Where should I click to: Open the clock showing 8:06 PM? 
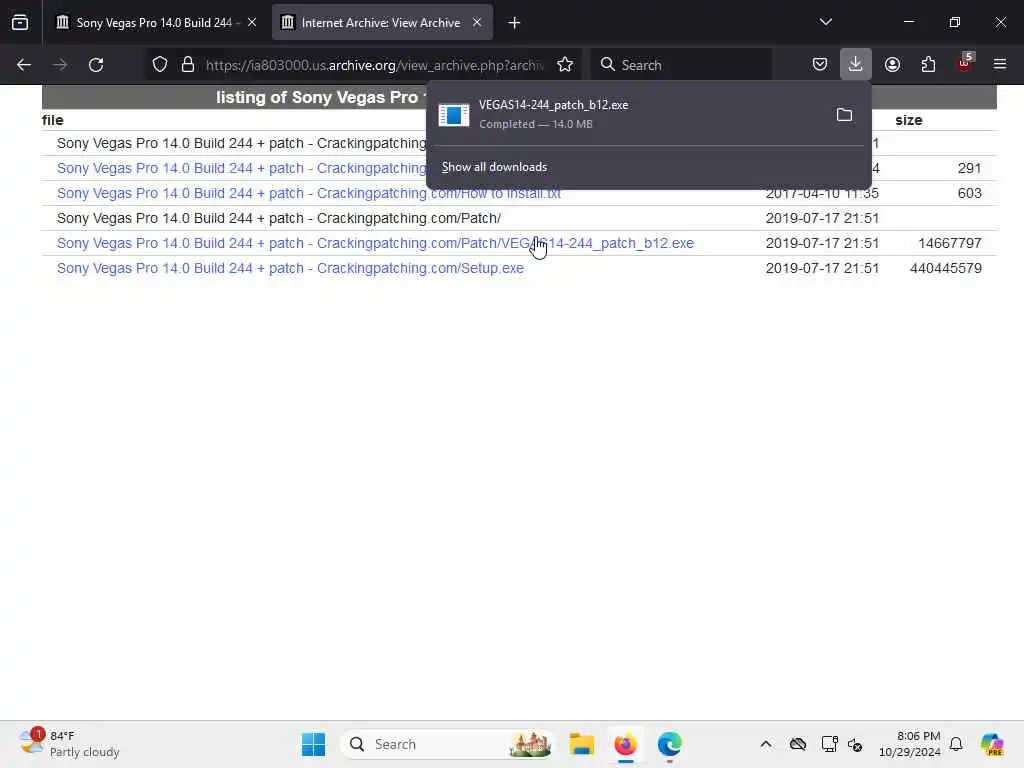coord(910,744)
